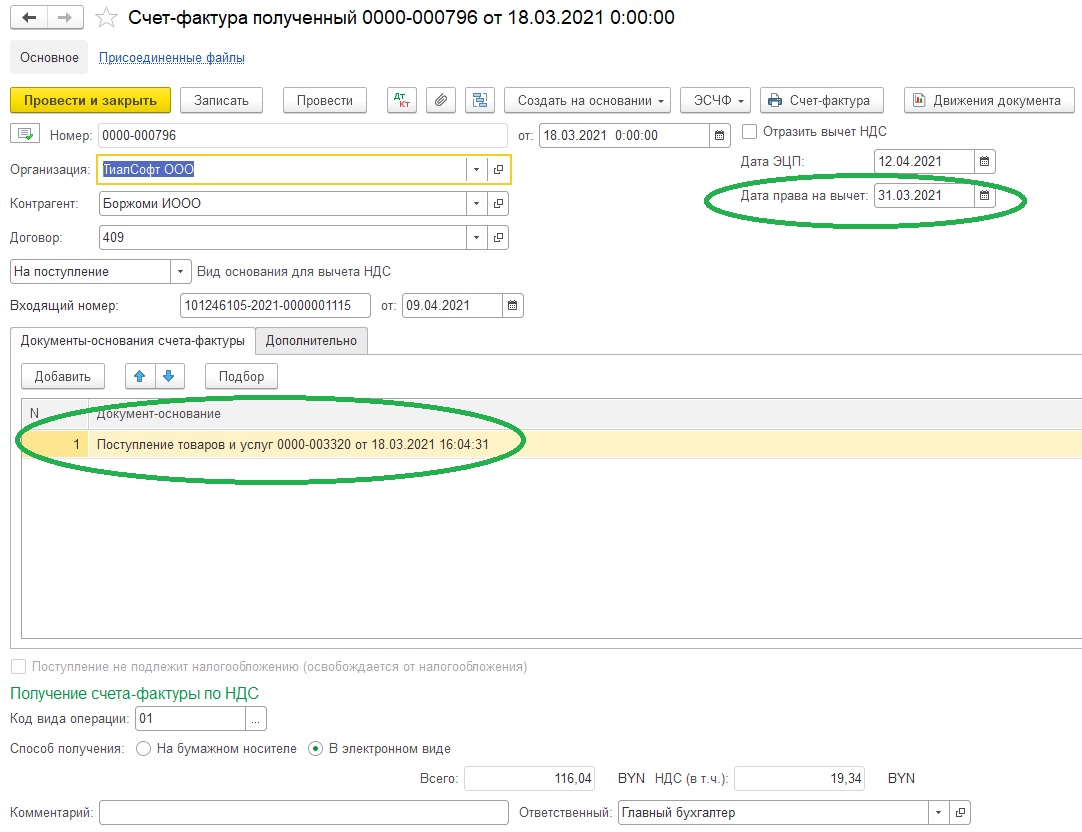Switch to the Дополнительно tab
Viewport: 1082px width, 832px height.
tap(311, 341)
